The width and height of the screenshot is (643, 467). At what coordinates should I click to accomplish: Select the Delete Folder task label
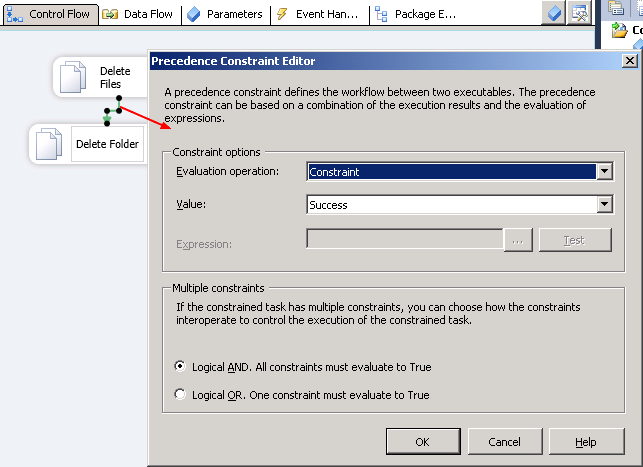[x=108, y=144]
